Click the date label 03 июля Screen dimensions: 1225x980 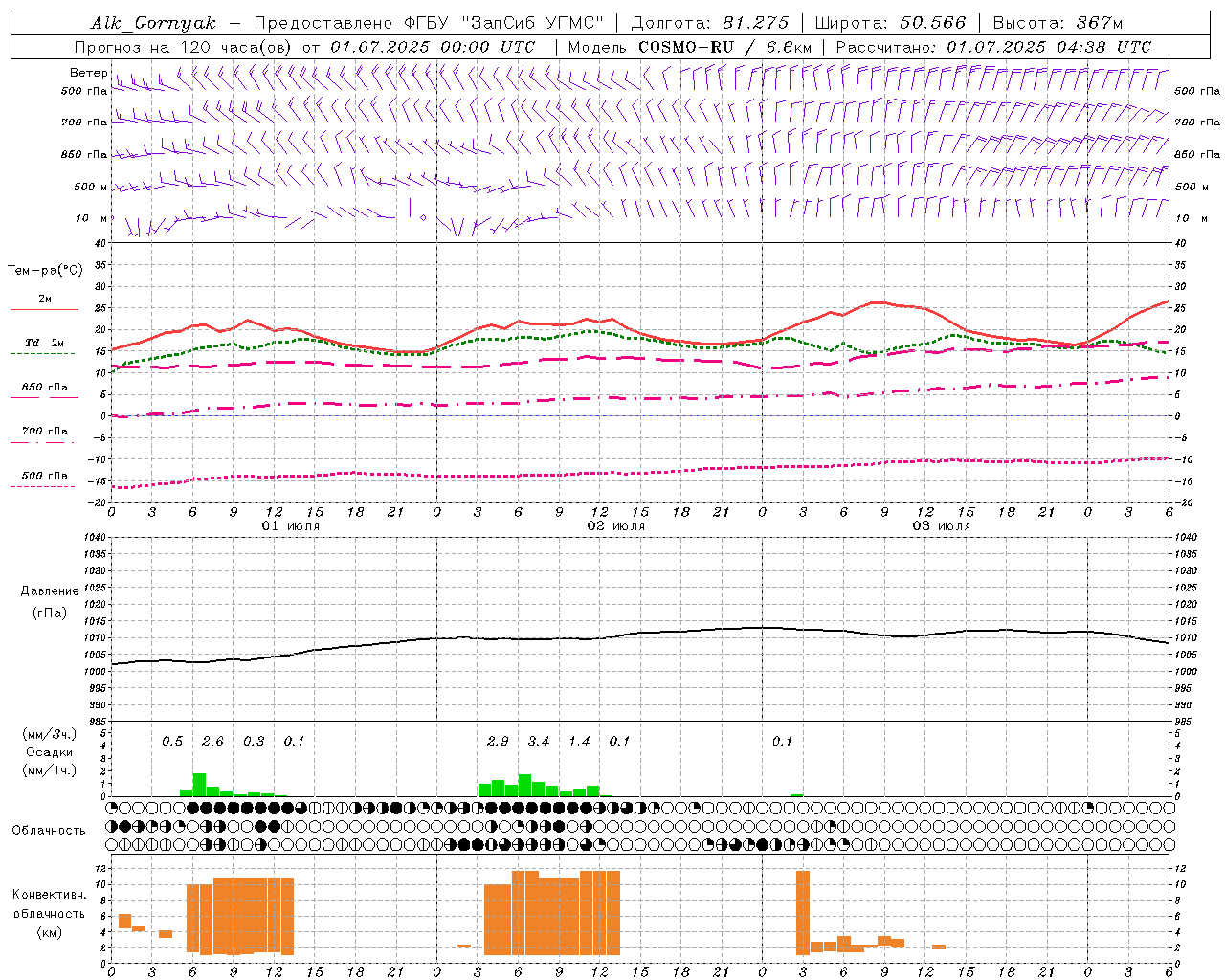tap(942, 526)
